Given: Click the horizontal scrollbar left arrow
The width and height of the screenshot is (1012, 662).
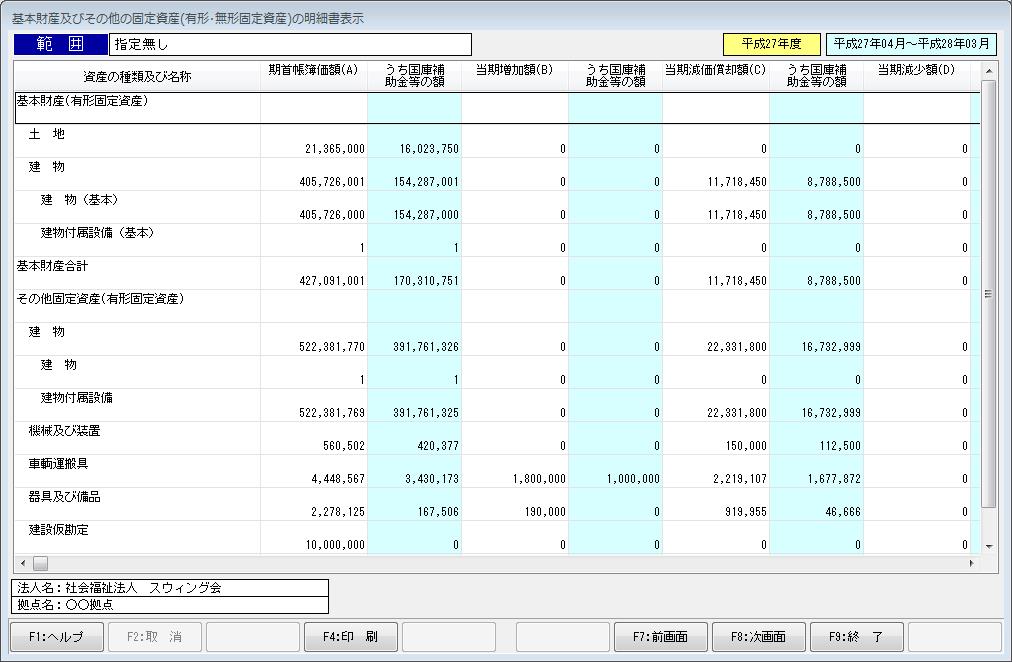Looking at the screenshot, I should point(22,564).
